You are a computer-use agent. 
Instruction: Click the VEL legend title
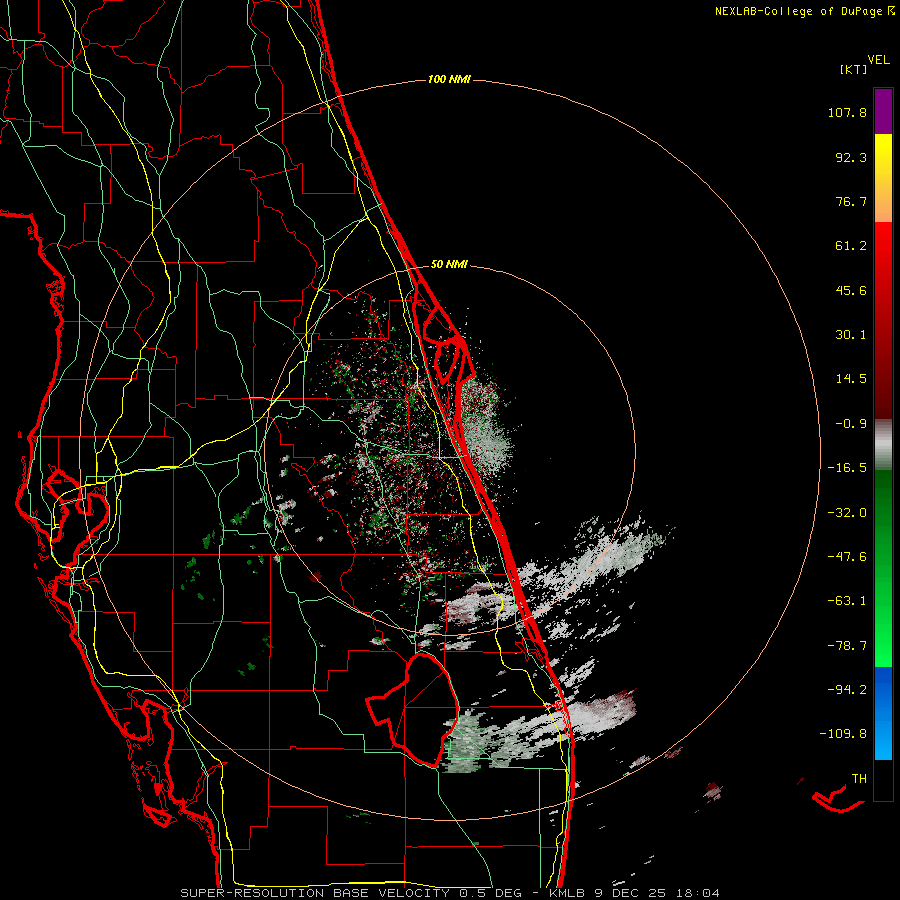[x=878, y=59]
